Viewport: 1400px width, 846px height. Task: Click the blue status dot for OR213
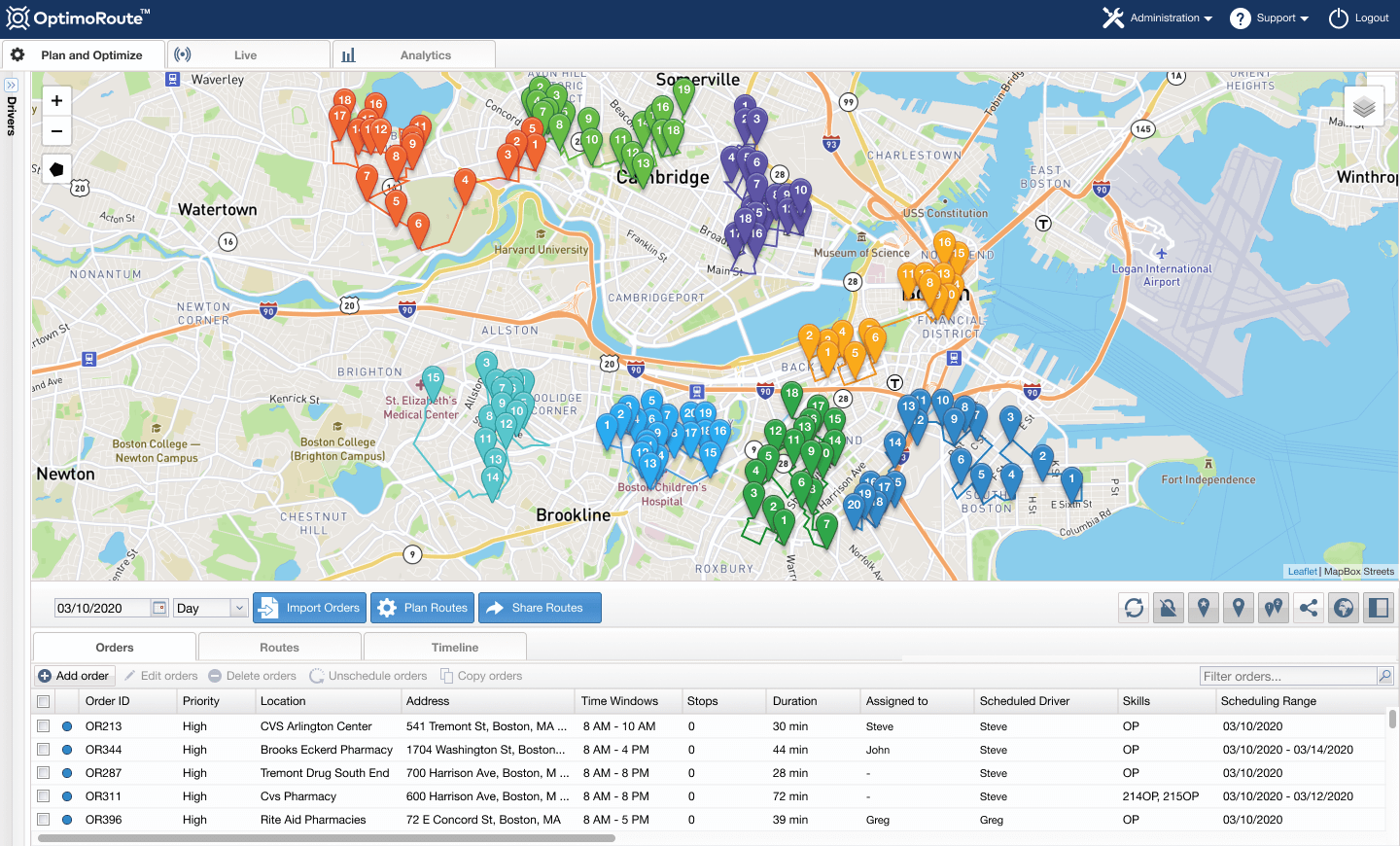tap(67, 725)
